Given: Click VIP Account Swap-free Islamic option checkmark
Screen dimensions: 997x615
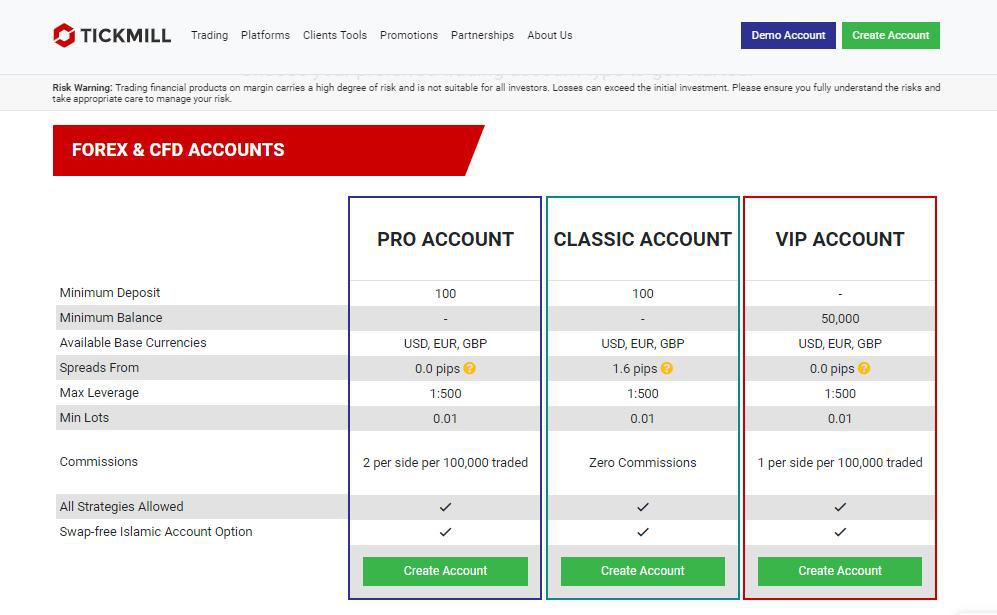Looking at the screenshot, I should 840,532.
